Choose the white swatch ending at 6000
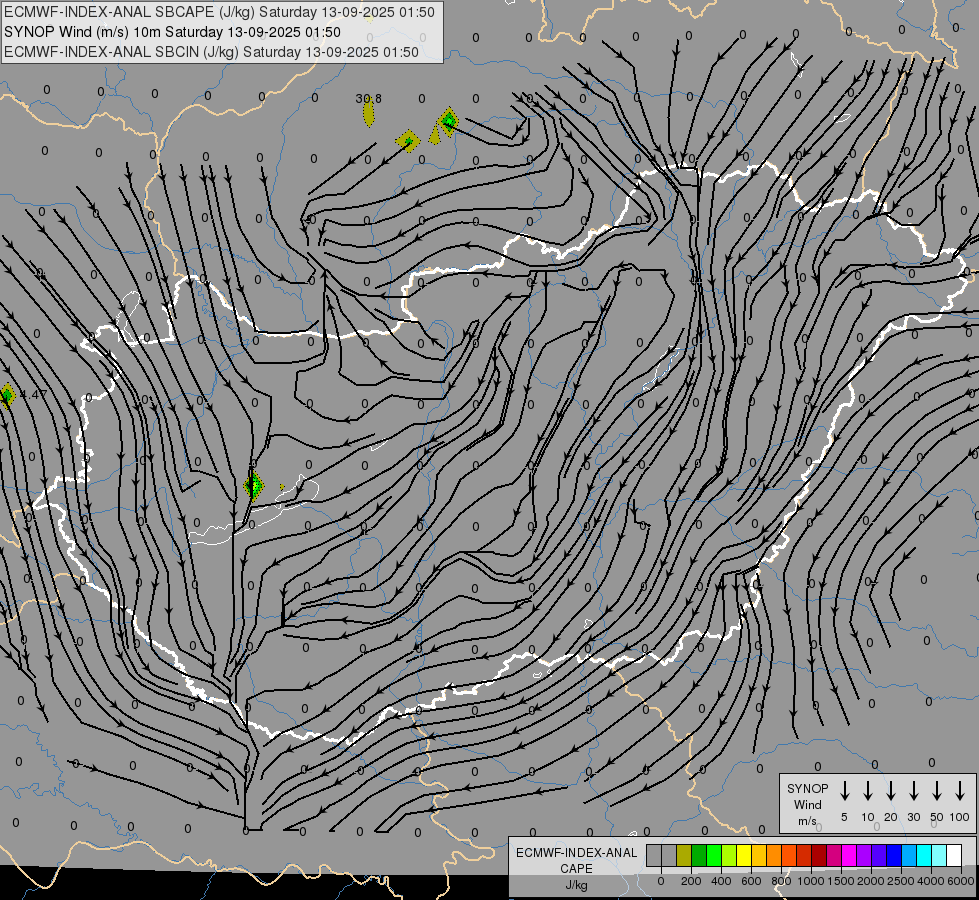This screenshot has height=900, width=979. pyautogui.click(x=954, y=855)
